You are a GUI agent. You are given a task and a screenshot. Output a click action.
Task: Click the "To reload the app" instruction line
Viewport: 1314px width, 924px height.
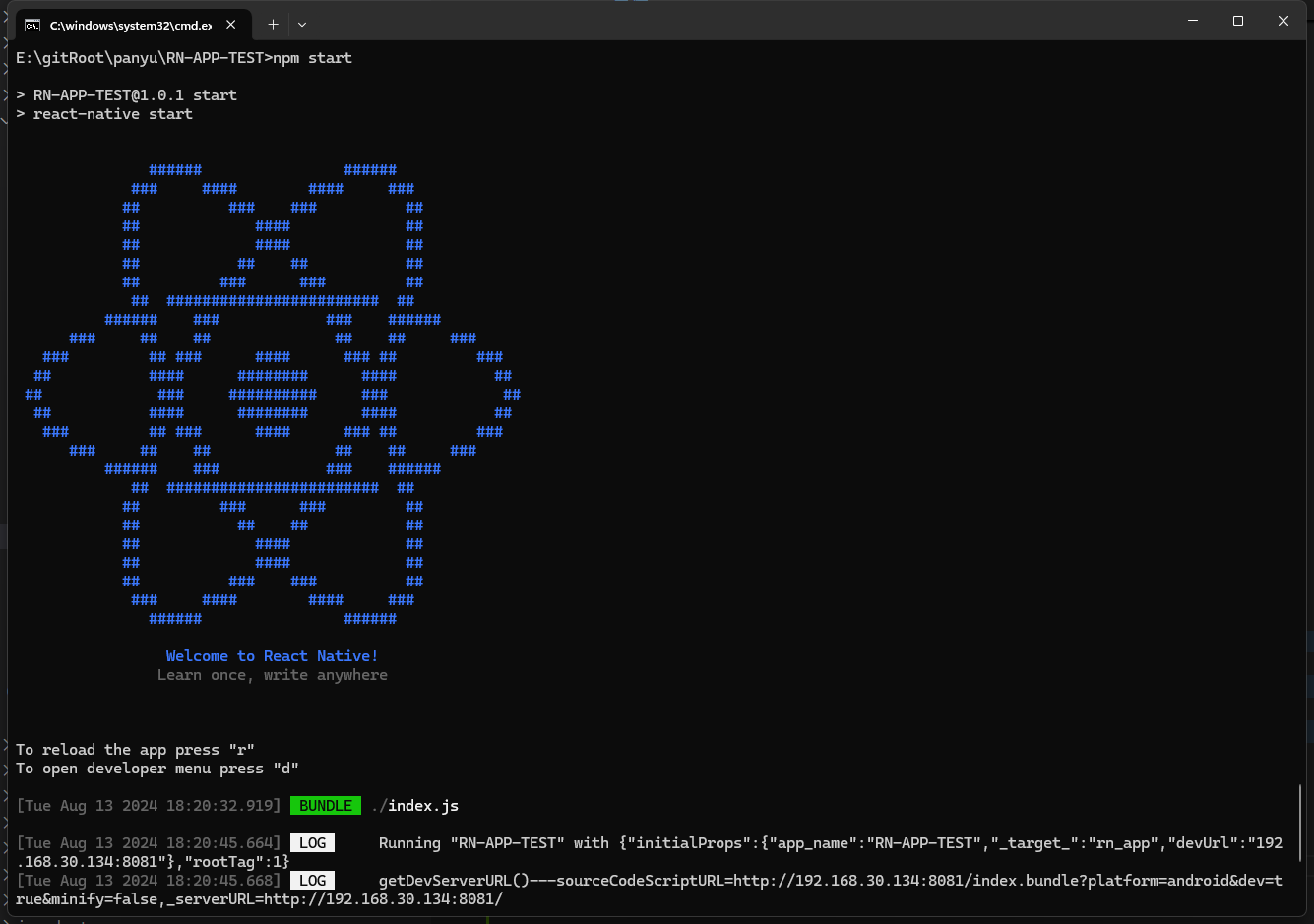135,750
